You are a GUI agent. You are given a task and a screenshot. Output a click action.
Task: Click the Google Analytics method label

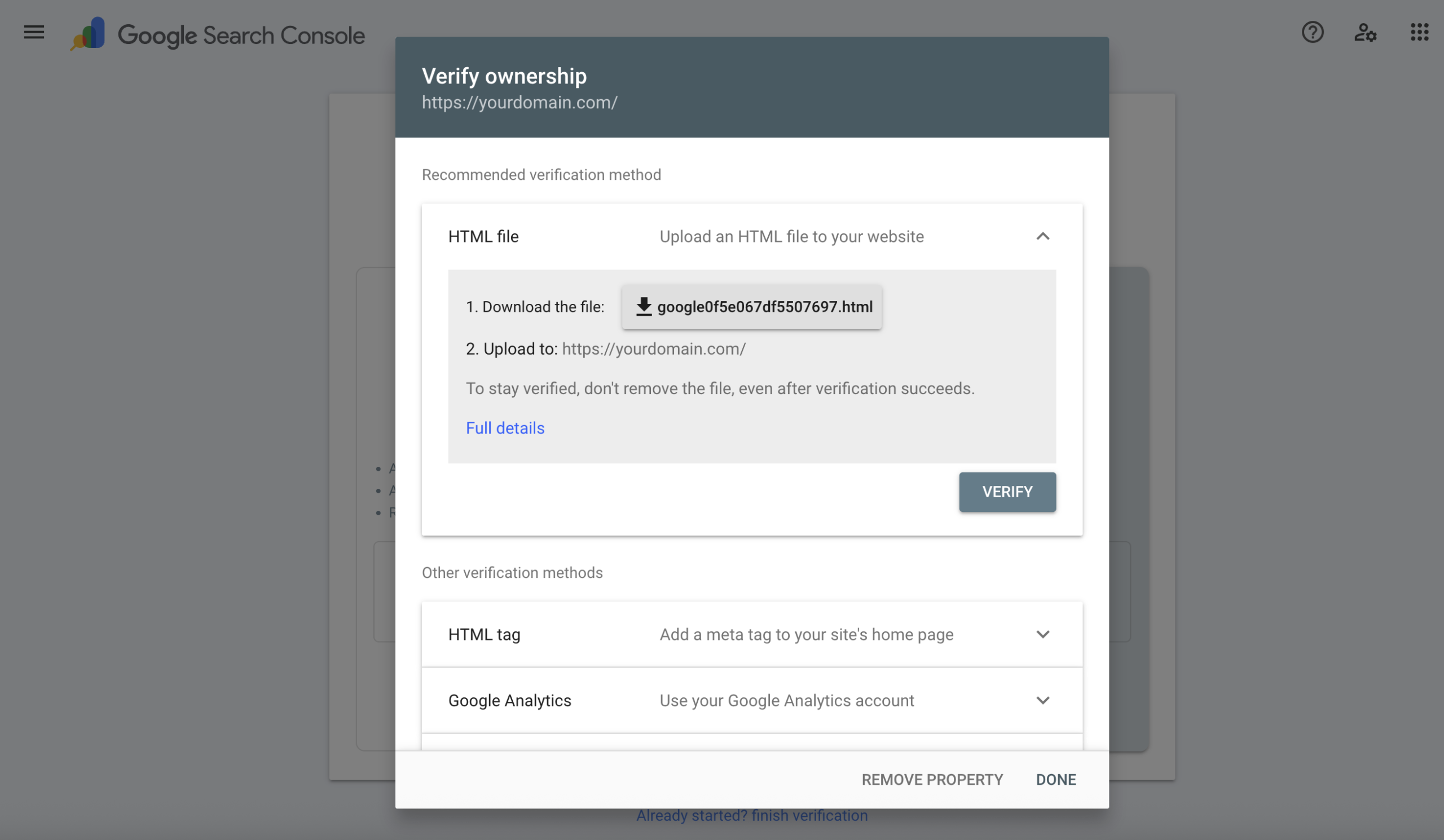click(509, 700)
